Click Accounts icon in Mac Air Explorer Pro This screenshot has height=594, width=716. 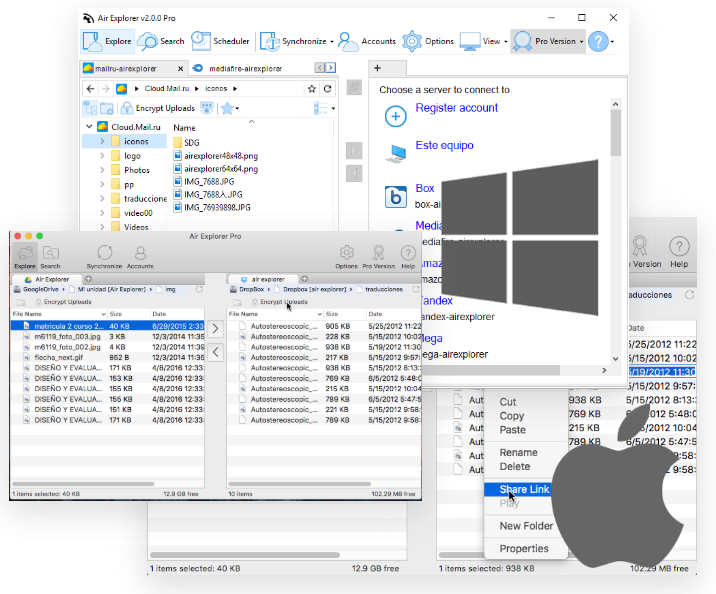(x=140, y=252)
